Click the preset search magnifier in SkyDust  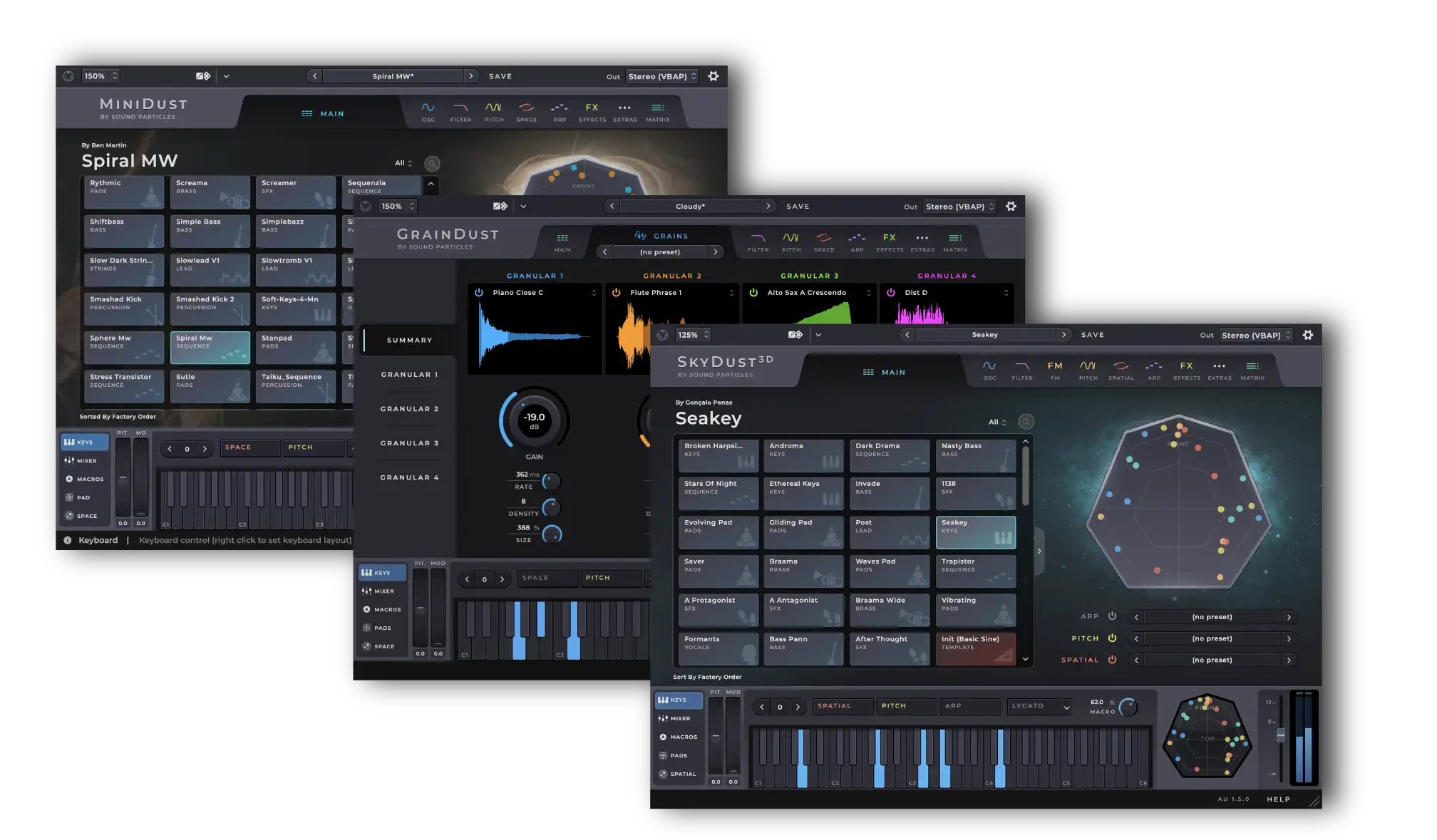point(1026,422)
